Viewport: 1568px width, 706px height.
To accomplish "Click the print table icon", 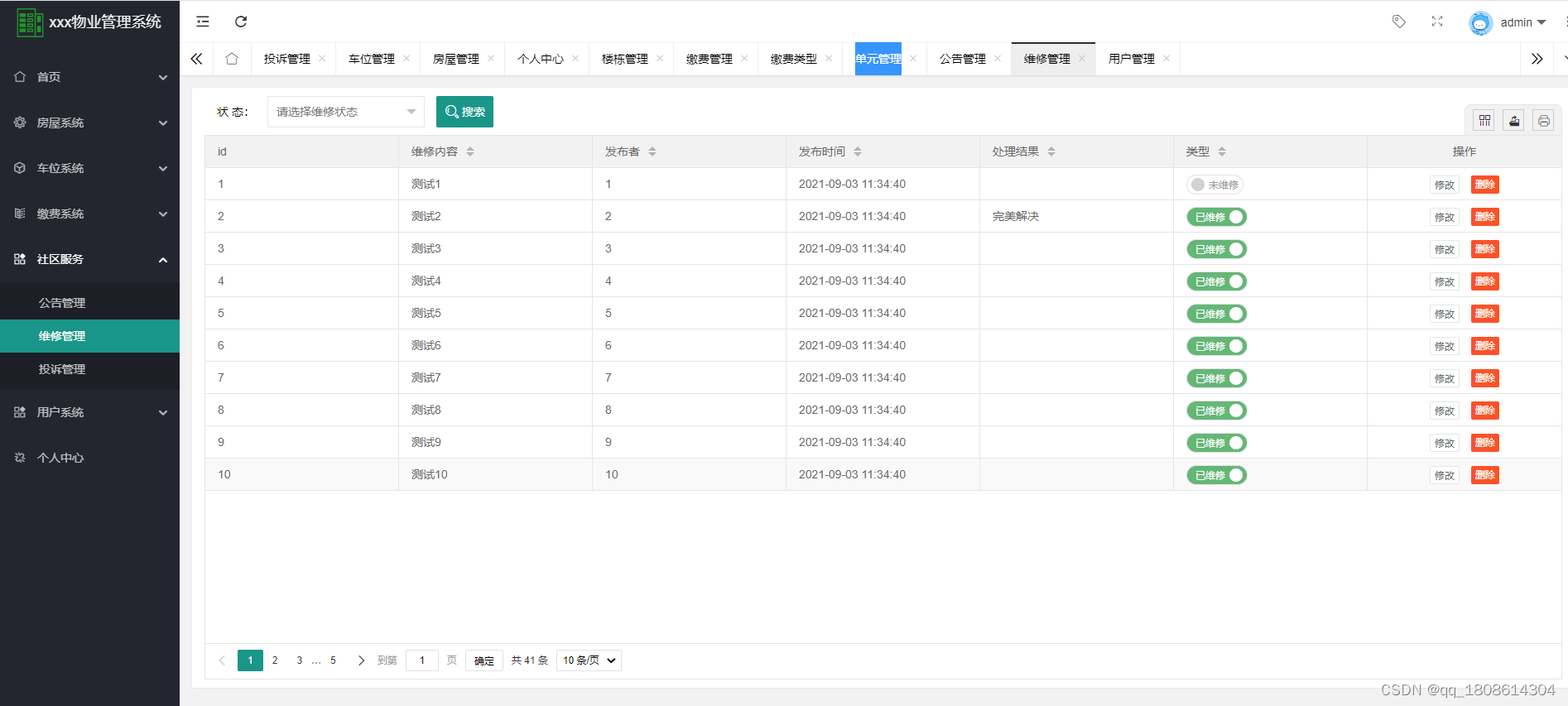I will [1544, 121].
